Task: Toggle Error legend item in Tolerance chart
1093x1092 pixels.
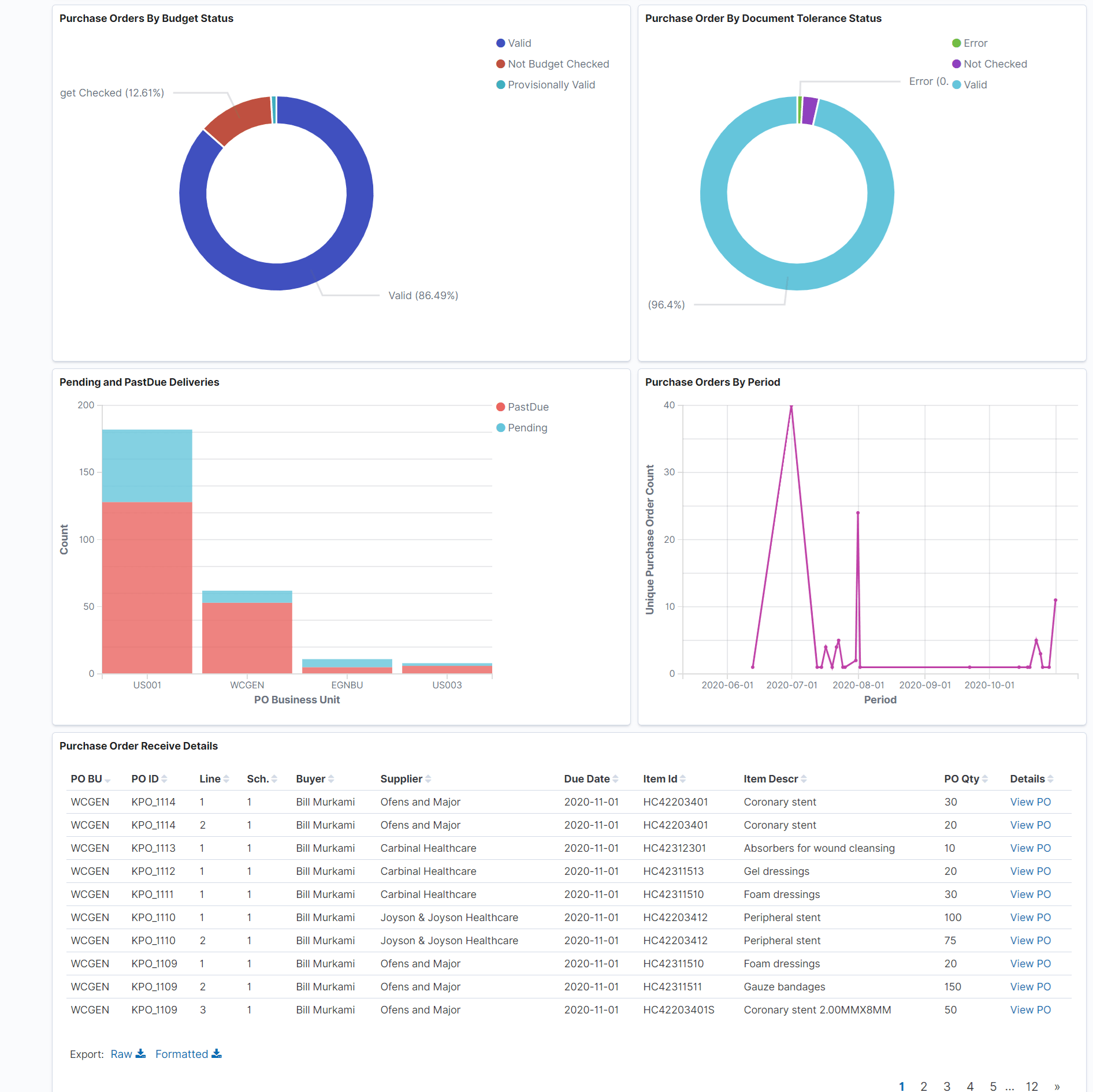Action: point(970,43)
